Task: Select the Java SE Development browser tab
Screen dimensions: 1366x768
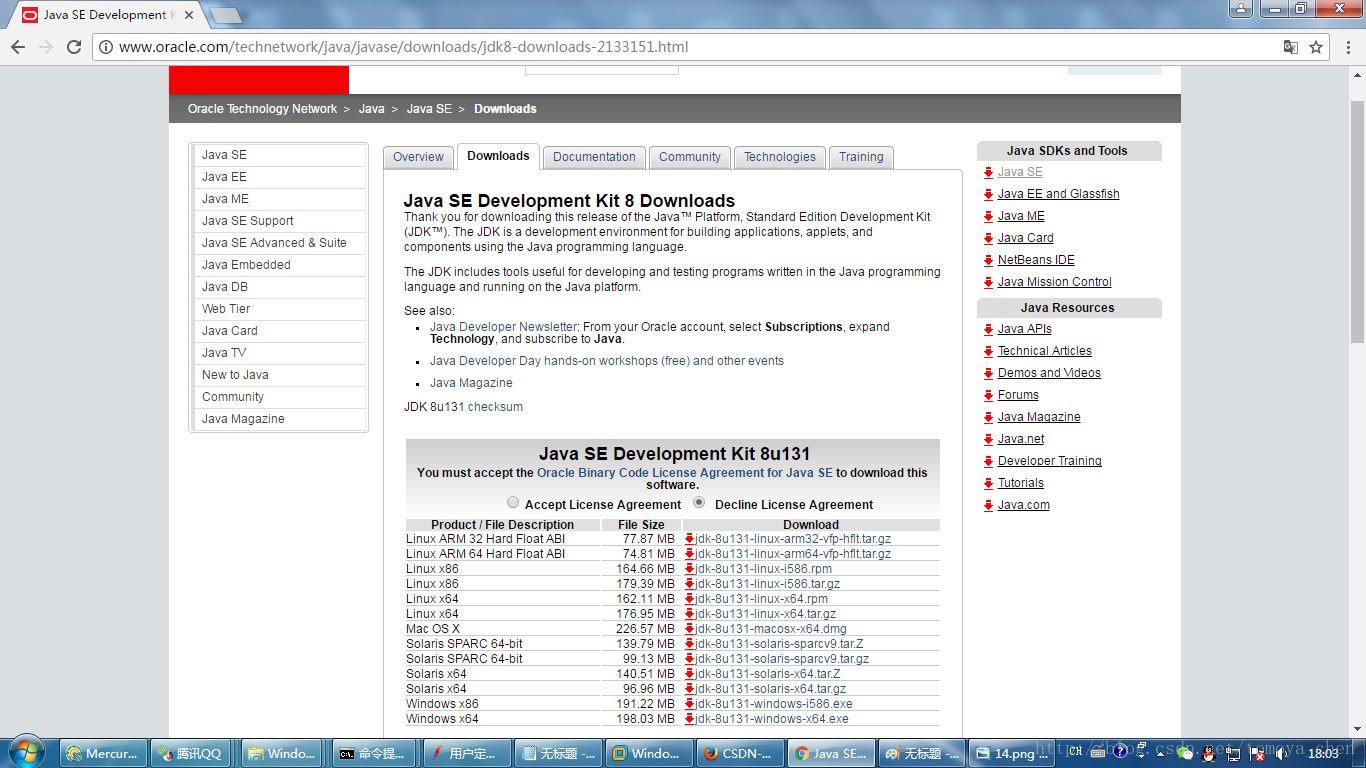Action: point(108,15)
